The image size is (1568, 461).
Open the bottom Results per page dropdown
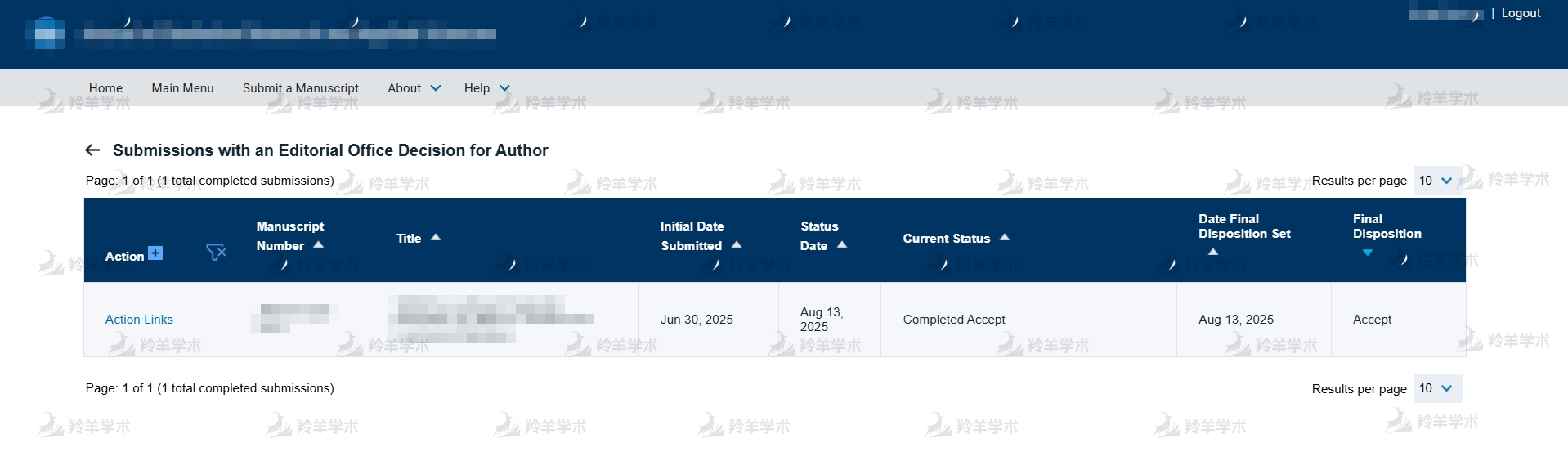click(x=1437, y=388)
